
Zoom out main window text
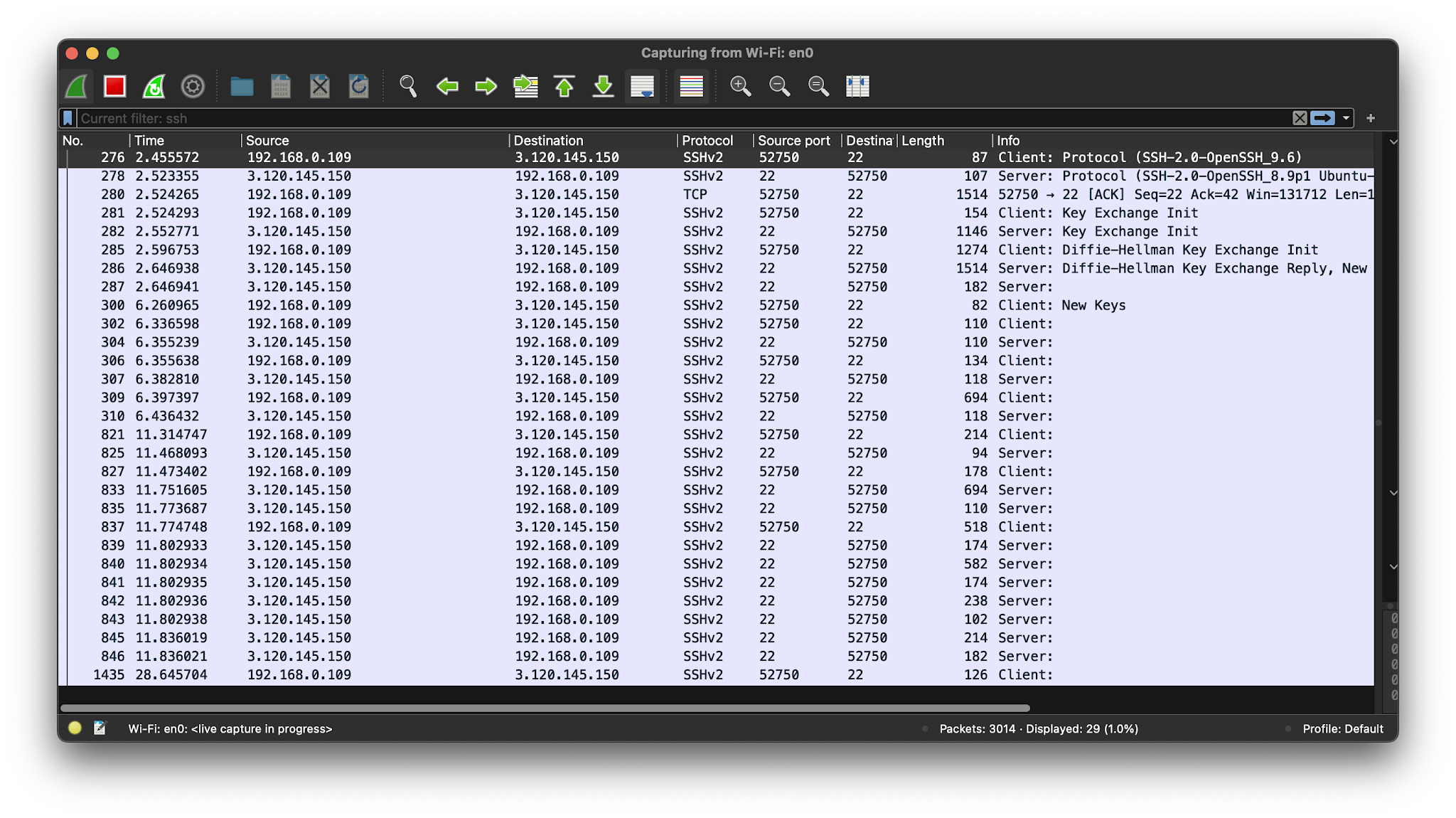coord(779,87)
